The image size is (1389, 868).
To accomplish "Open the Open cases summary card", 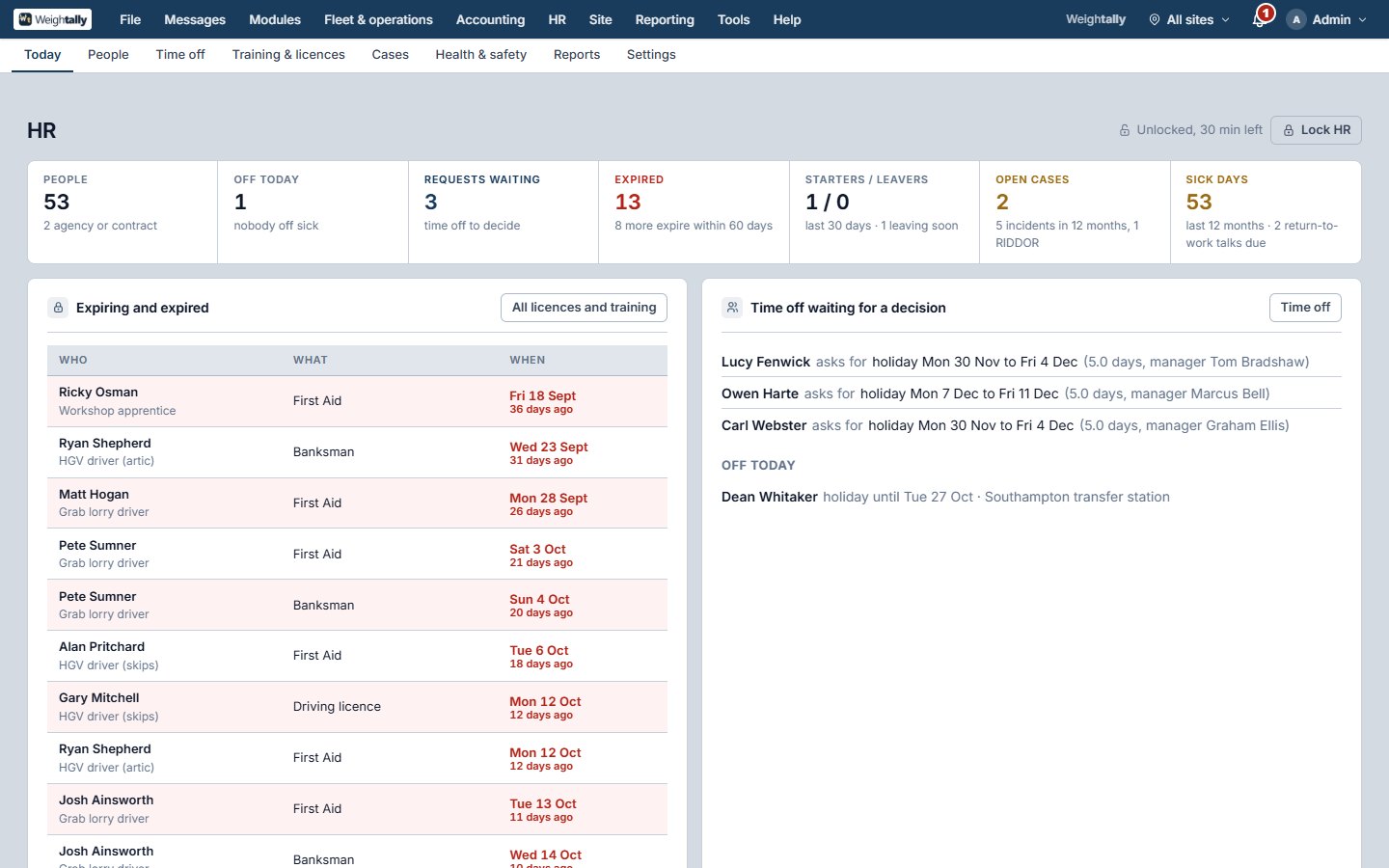I will (1075, 212).
